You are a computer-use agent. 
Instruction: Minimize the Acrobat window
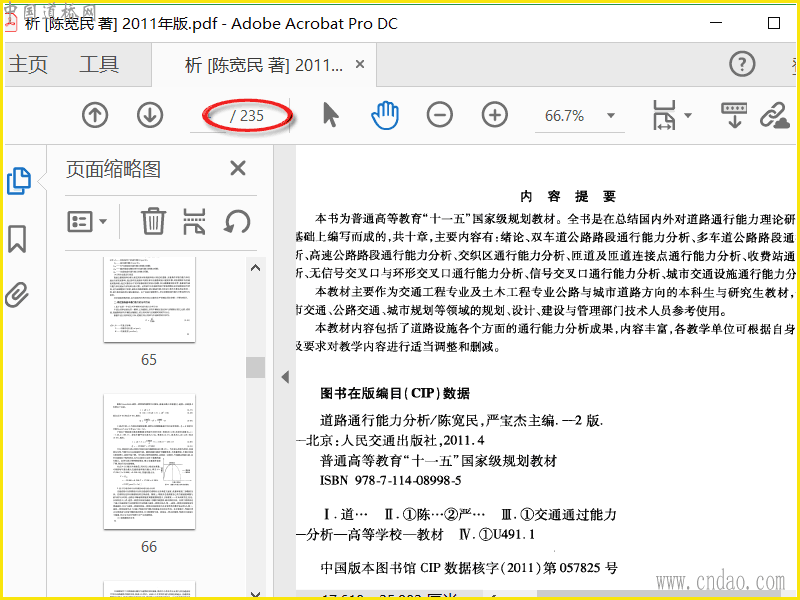tap(716, 23)
